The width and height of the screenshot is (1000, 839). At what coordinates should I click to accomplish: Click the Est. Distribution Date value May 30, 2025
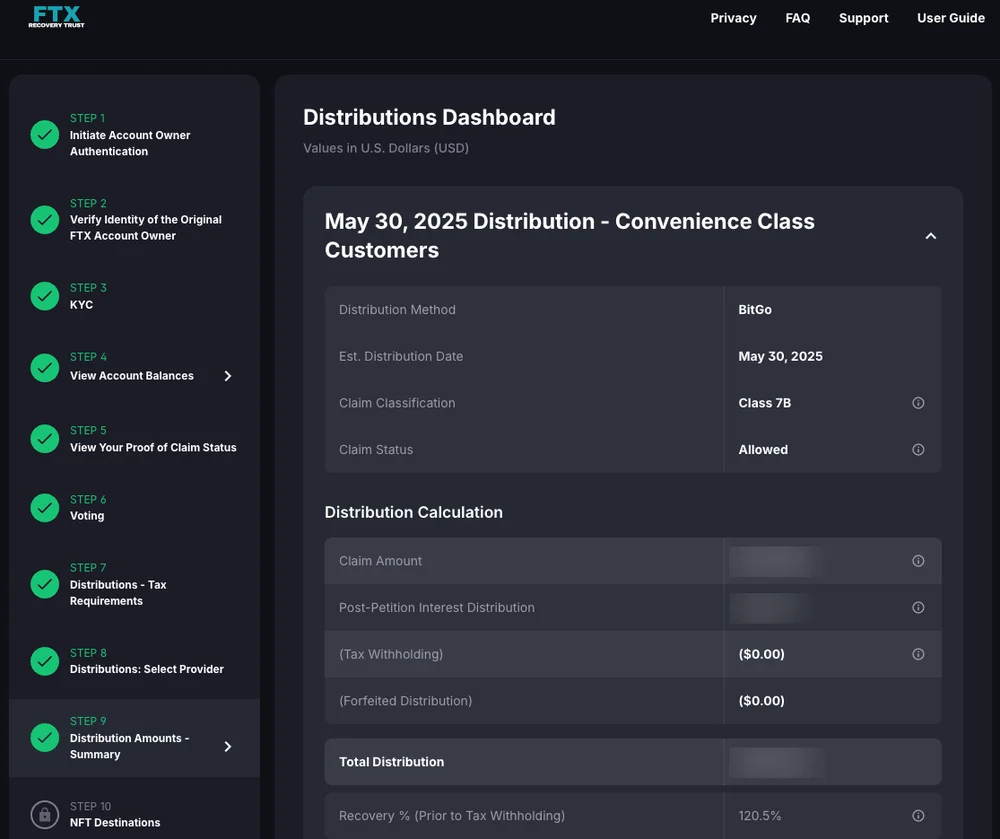[781, 356]
